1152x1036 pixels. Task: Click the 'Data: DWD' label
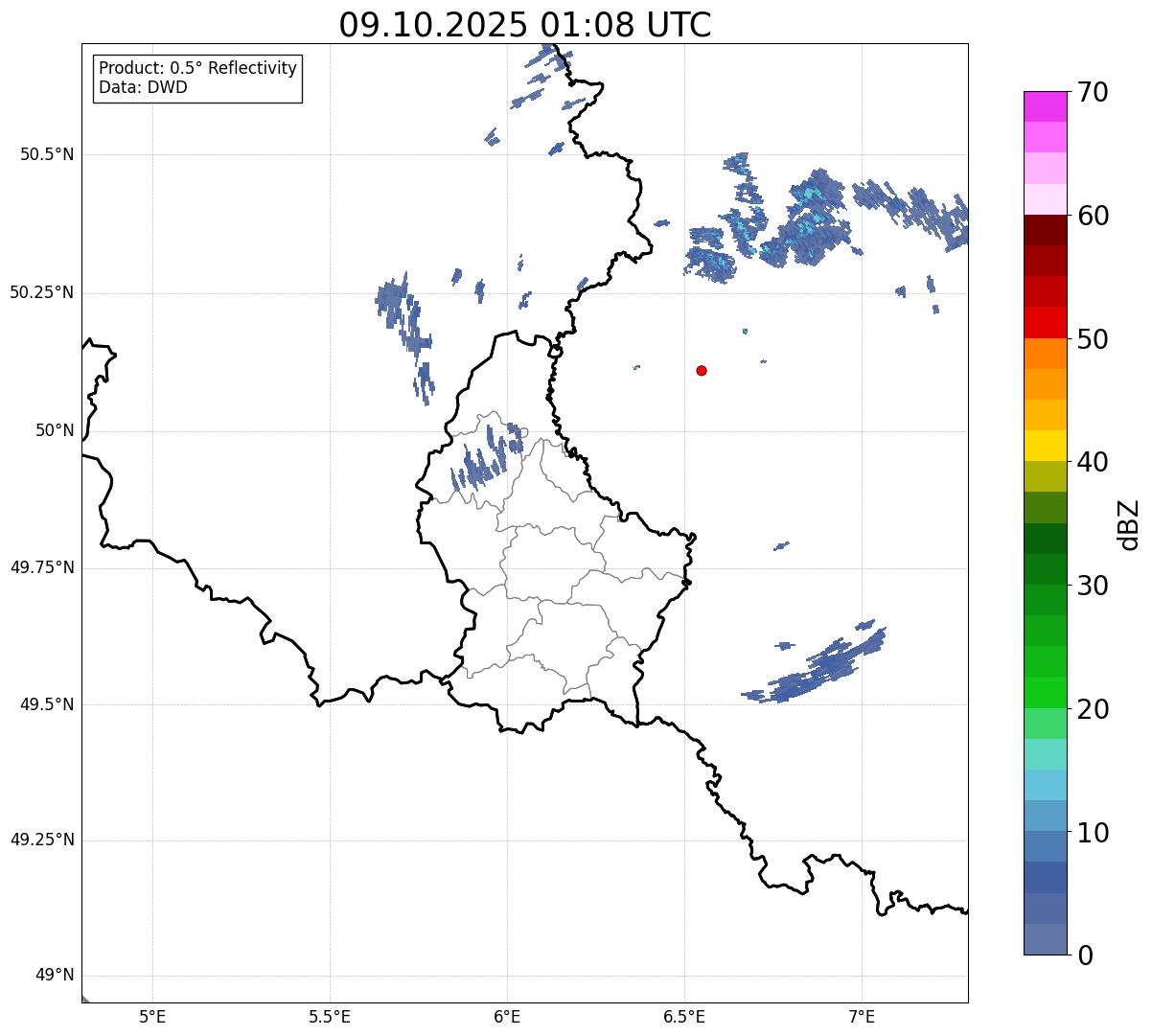tap(144, 87)
